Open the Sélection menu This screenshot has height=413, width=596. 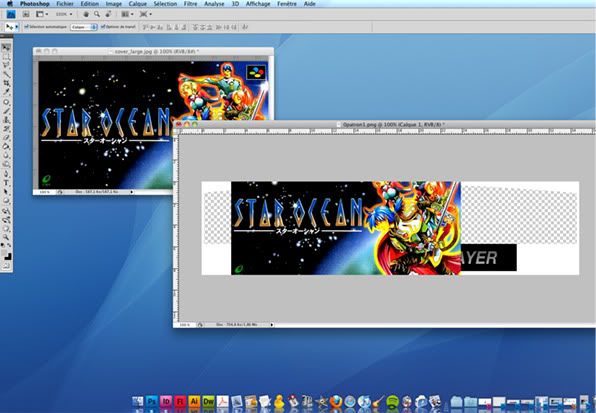[165, 4]
